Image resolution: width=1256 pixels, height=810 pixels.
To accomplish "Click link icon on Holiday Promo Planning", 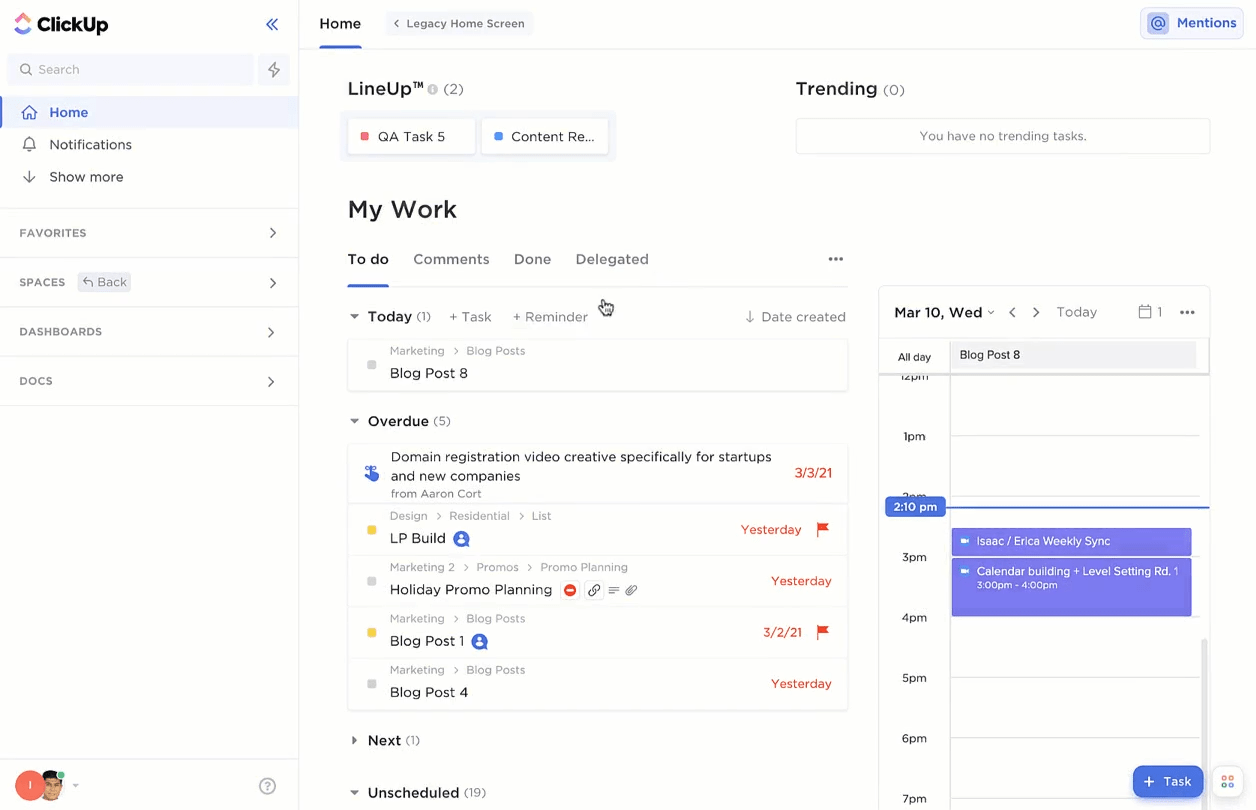I will click(594, 590).
